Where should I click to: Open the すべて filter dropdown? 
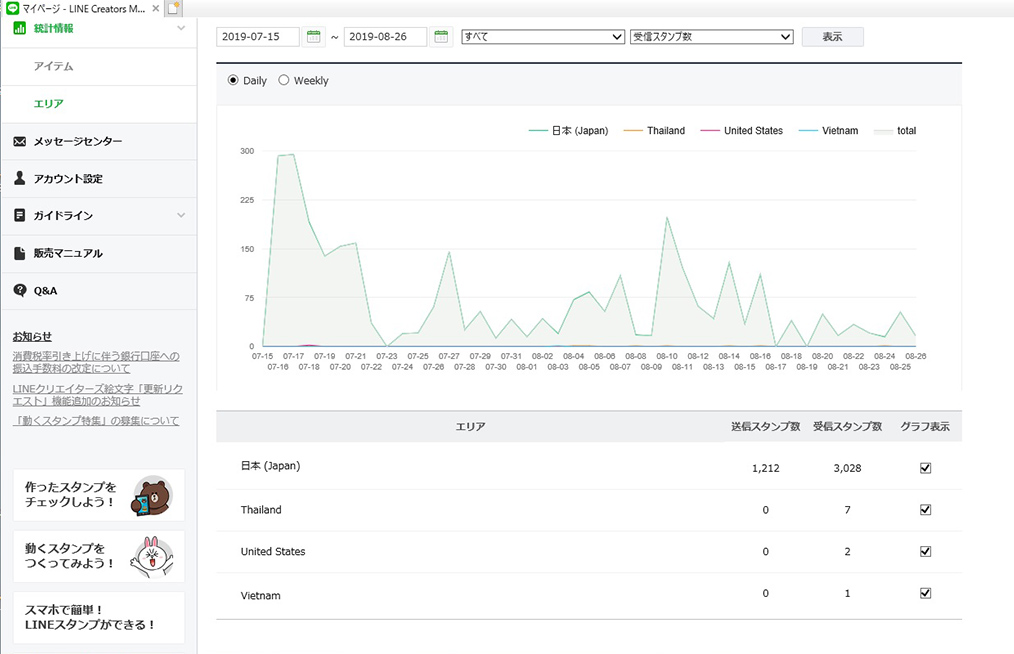(x=543, y=37)
